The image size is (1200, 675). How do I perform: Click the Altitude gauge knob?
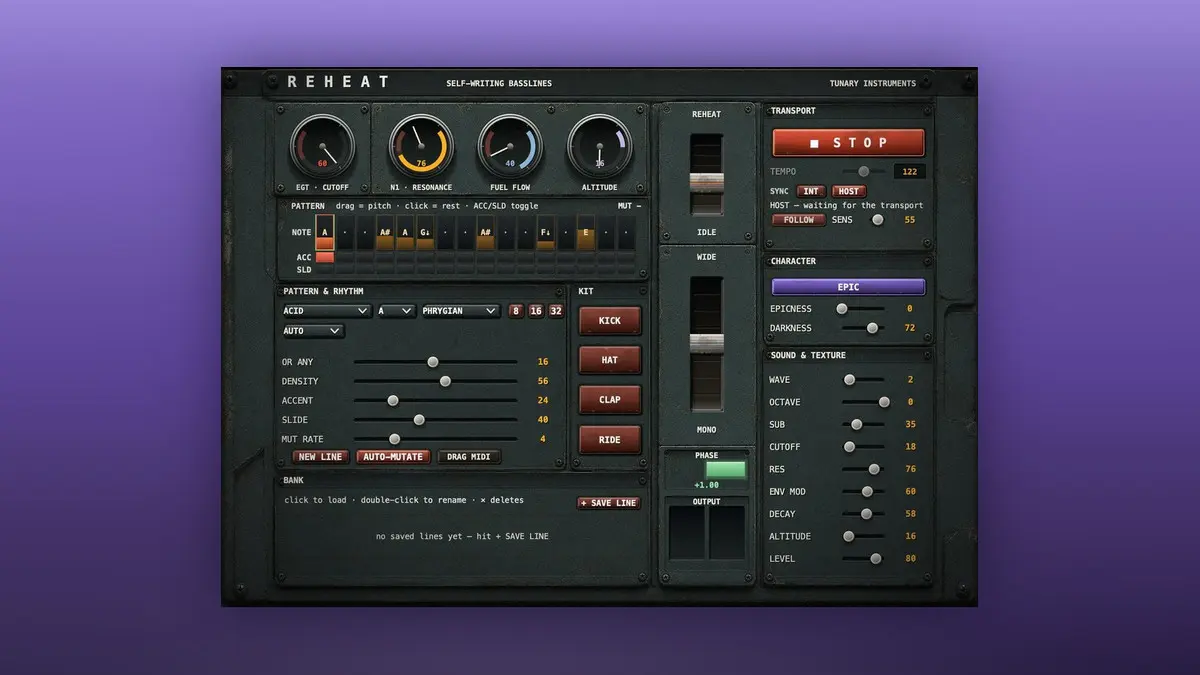(x=600, y=146)
